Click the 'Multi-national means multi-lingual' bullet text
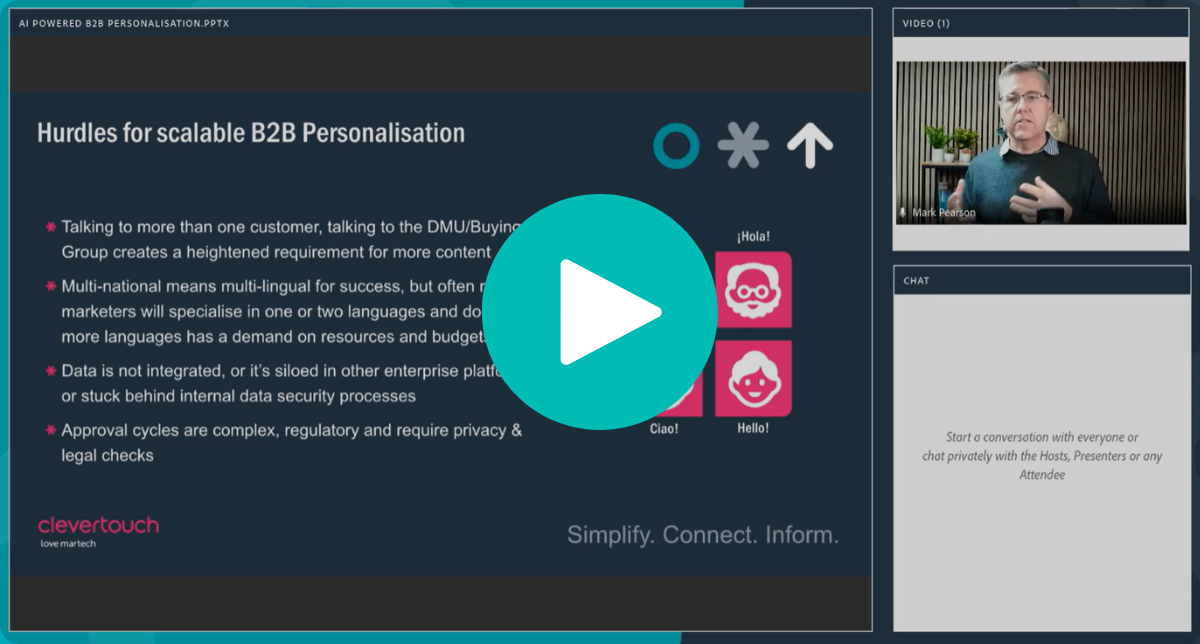Screen dimensions: 1200x644 click(x=275, y=311)
